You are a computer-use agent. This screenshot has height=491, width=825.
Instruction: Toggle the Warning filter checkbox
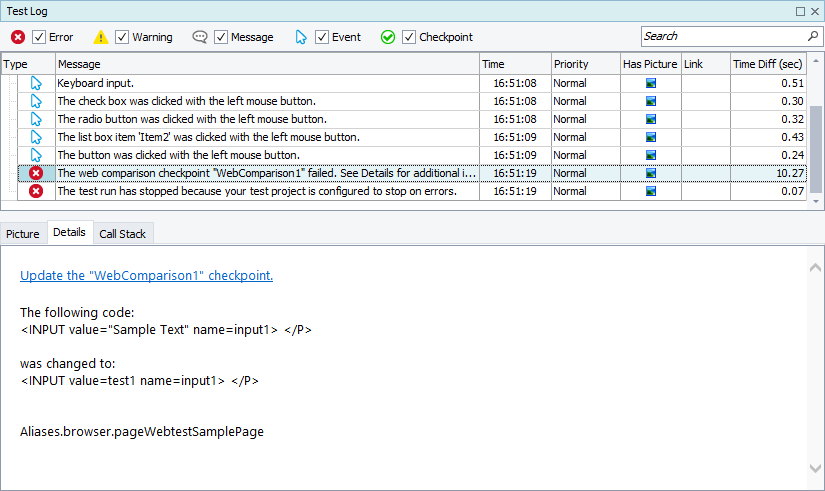(x=122, y=37)
